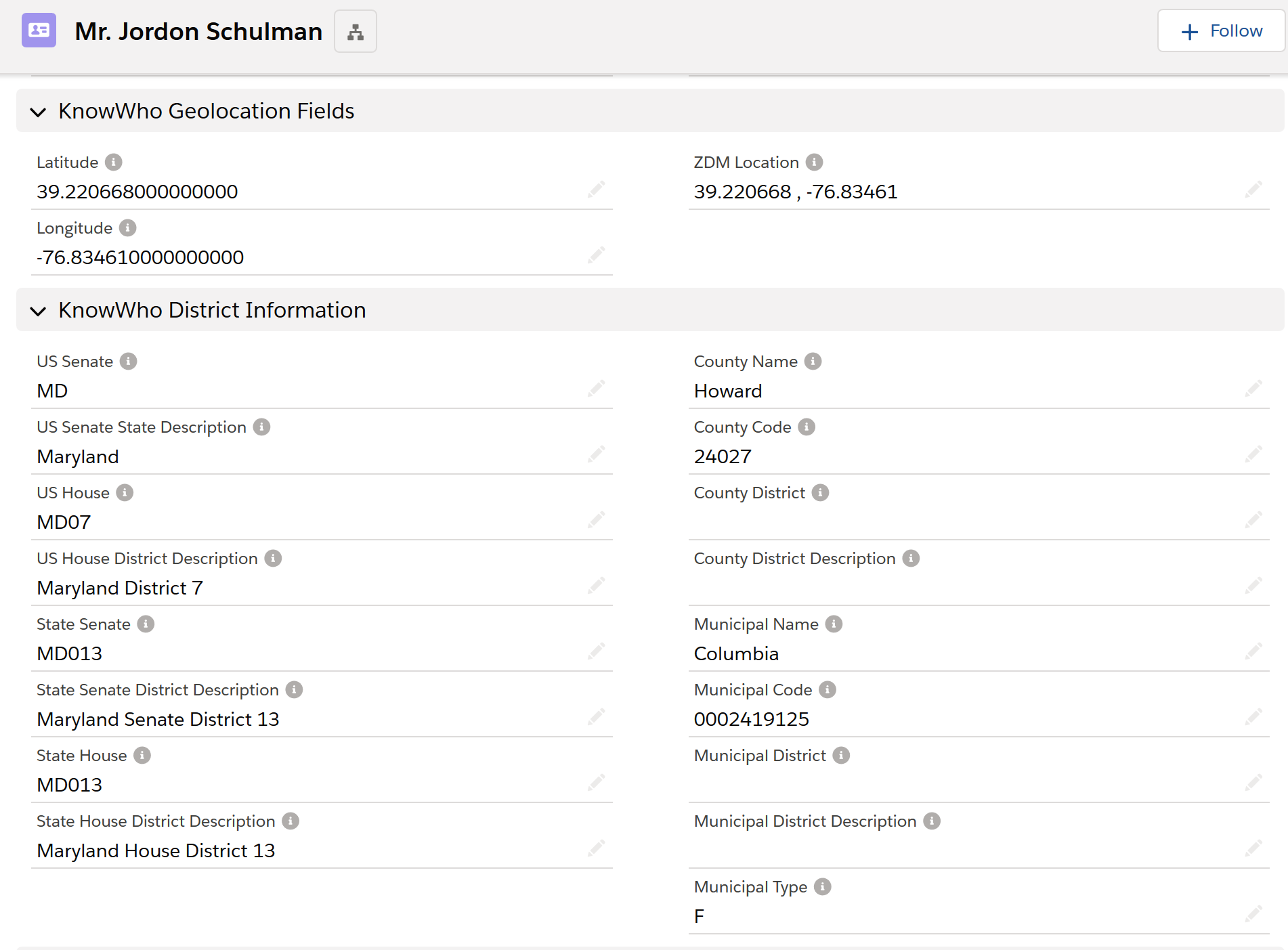Click the Follow button
The image size is (1288, 950).
1221,31
